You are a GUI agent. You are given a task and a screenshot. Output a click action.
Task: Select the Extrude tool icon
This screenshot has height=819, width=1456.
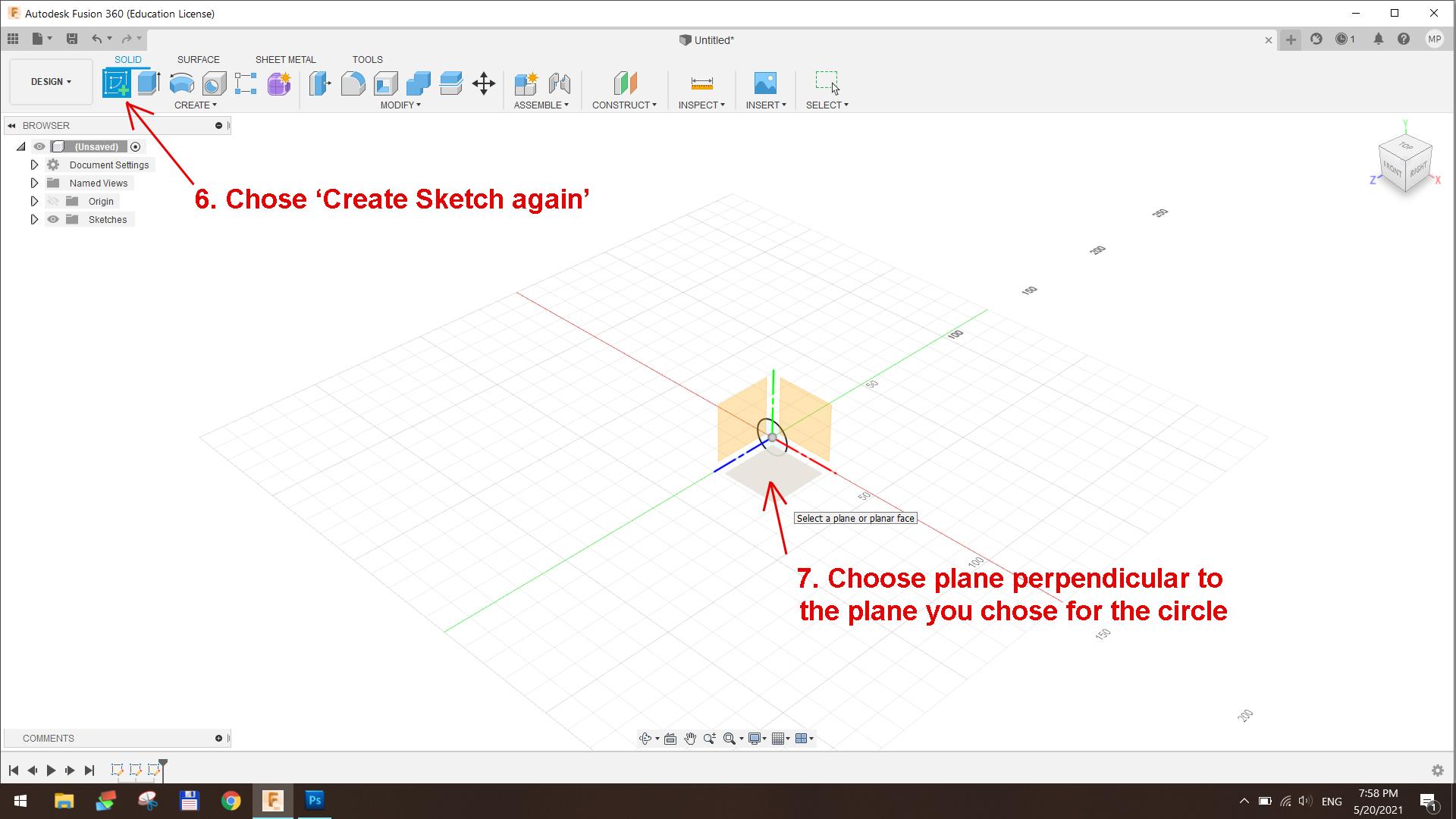(x=149, y=83)
